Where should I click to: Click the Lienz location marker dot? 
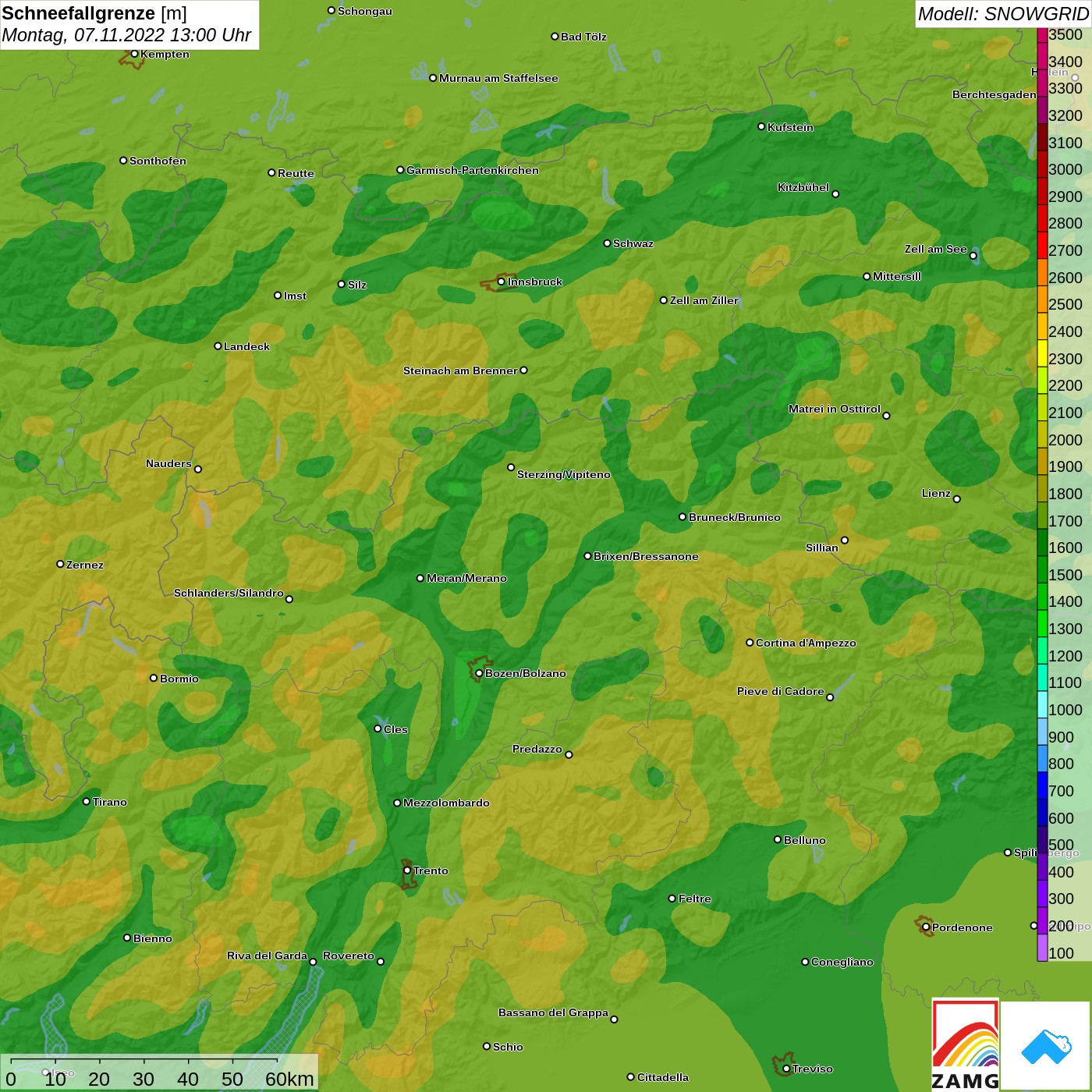tap(957, 499)
